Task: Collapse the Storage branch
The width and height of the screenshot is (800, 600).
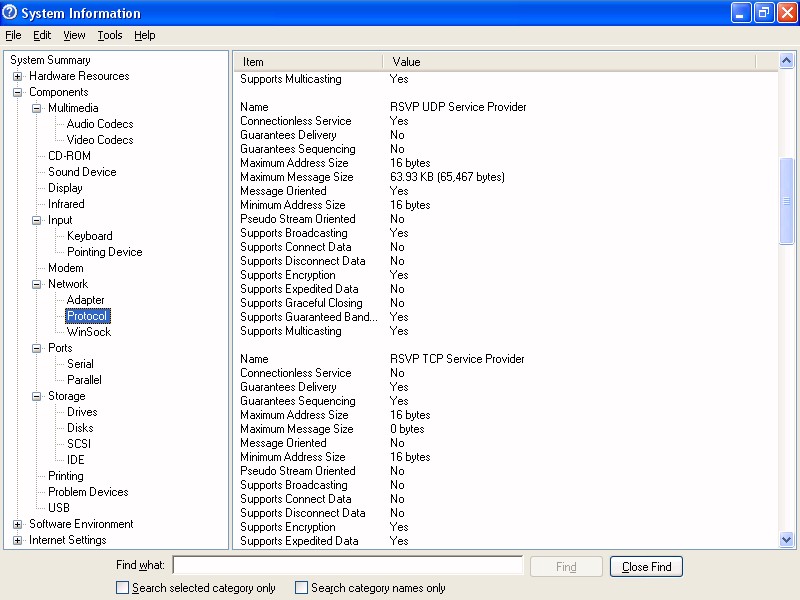Action: (36, 396)
